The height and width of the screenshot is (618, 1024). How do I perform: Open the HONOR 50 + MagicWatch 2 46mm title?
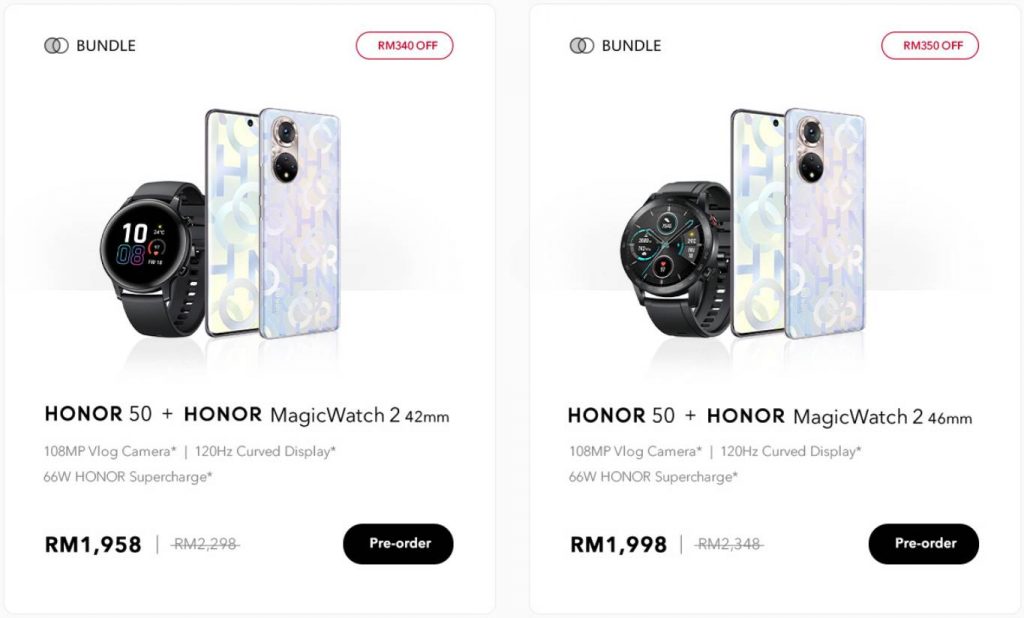tap(770, 416)
